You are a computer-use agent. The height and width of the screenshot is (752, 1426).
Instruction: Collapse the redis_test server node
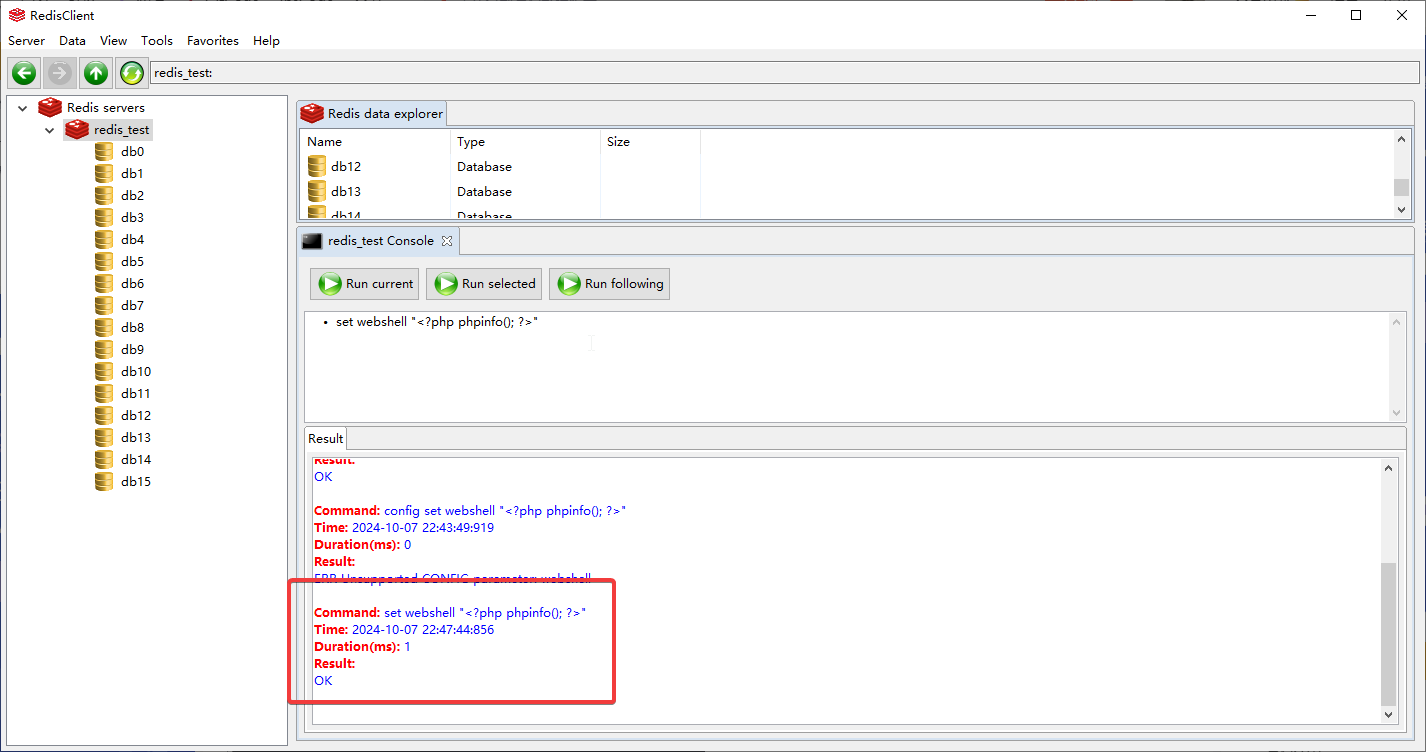click(49, 130)
